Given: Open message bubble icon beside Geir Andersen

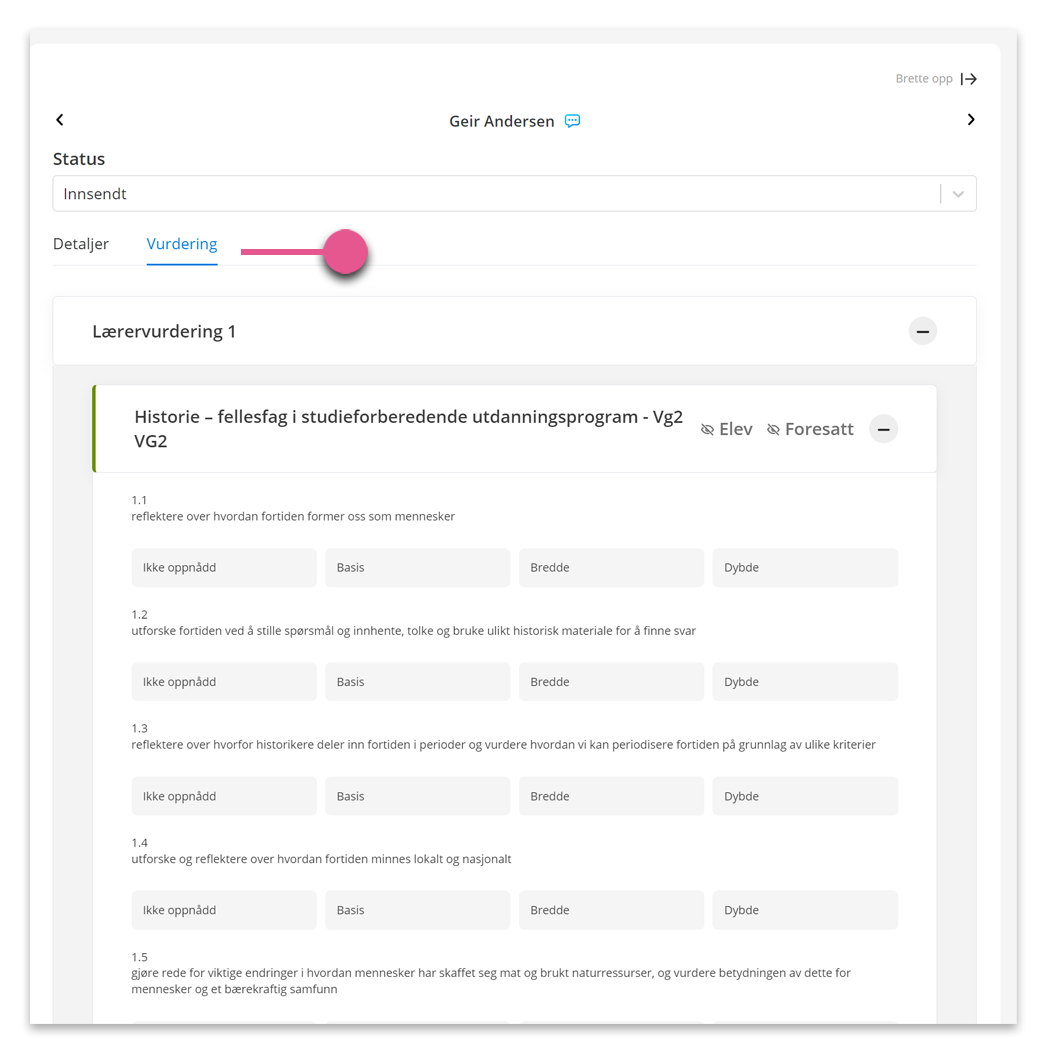Looking at the screenshot, I should point(572,121).
